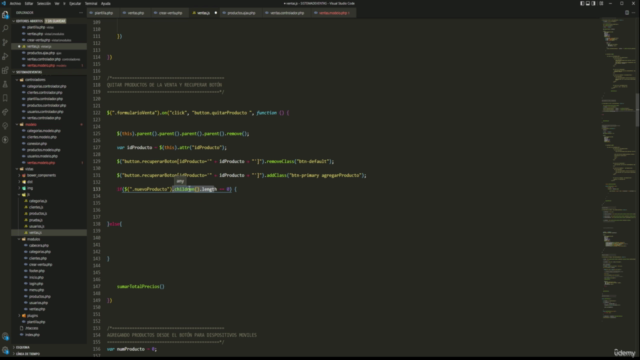Open the Testing flask icon
The image size is (640, 360).
(5, 84)
